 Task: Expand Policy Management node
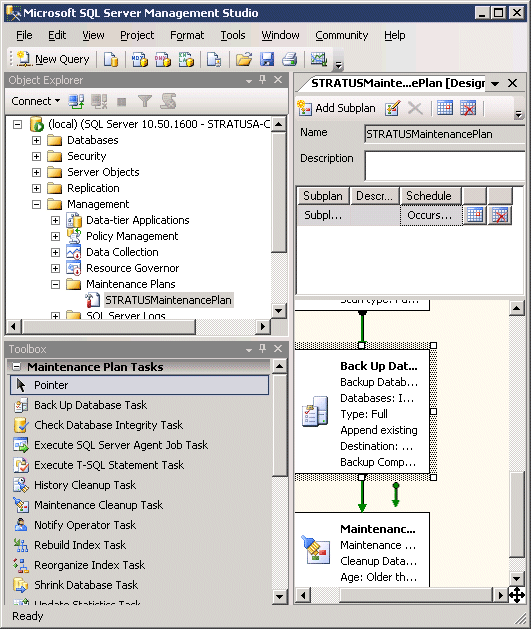(55, 237)
